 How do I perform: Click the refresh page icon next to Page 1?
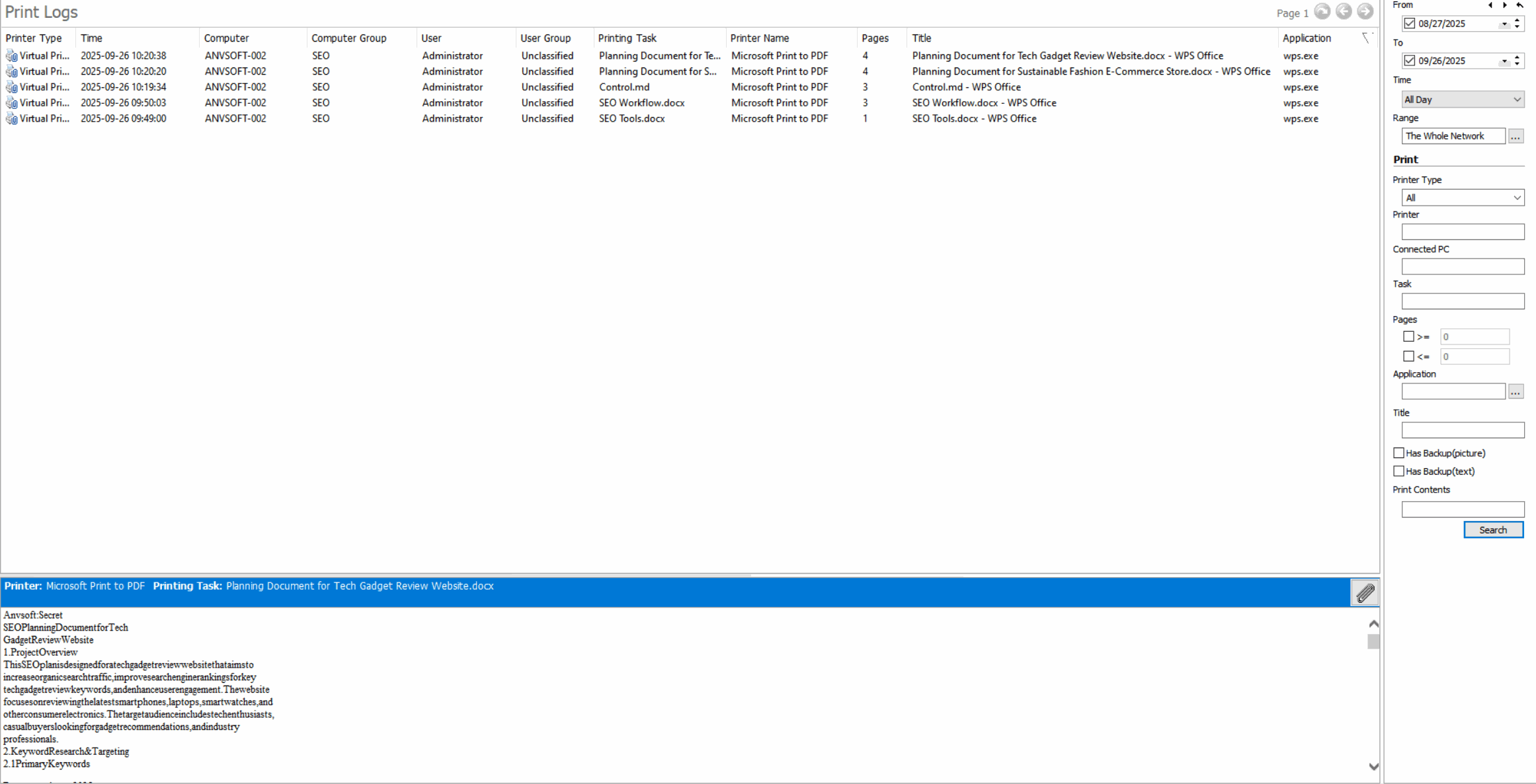[x=1322, y=11]
